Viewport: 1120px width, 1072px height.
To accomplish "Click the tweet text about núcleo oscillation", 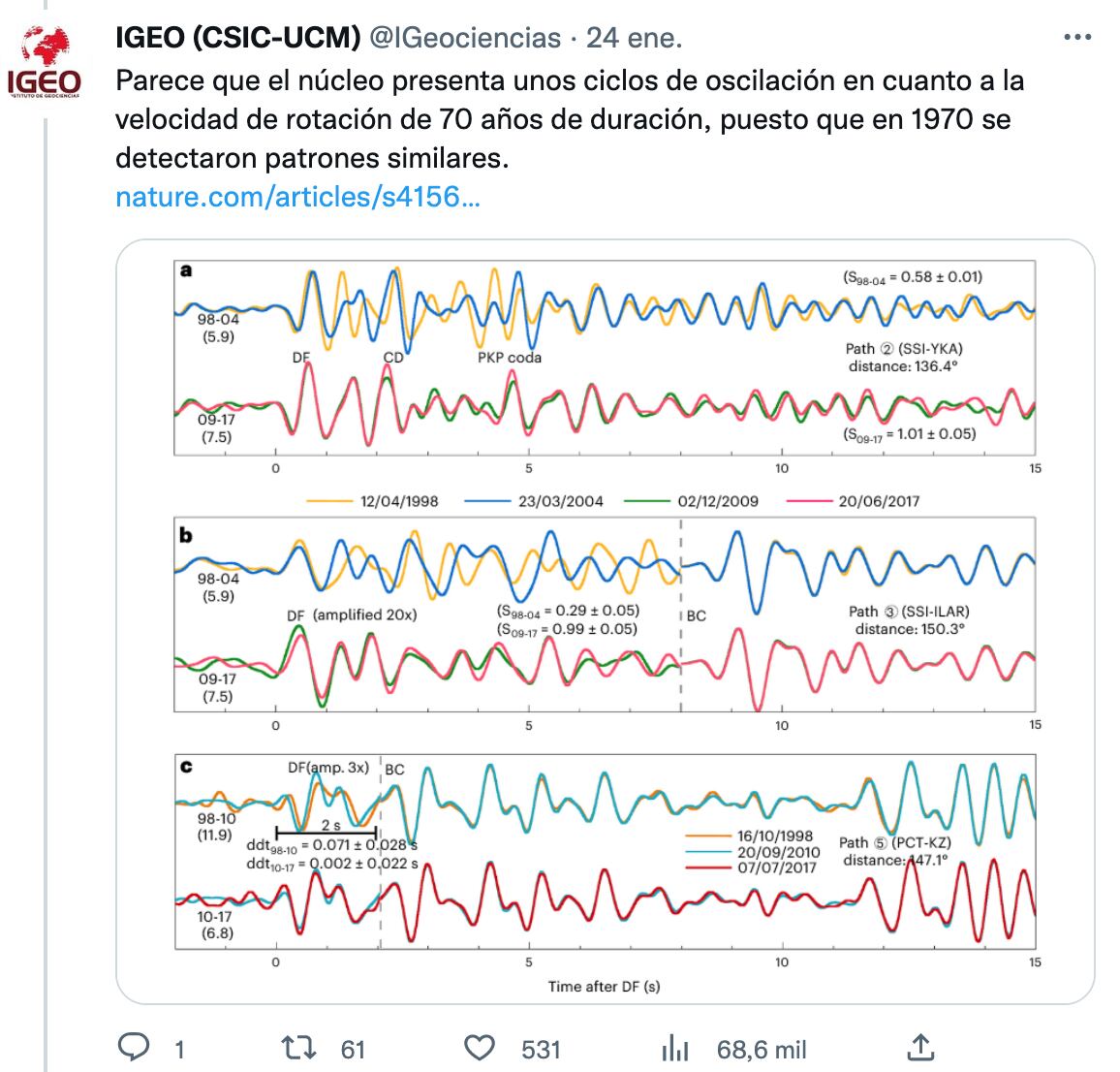I will click(569, 118).
